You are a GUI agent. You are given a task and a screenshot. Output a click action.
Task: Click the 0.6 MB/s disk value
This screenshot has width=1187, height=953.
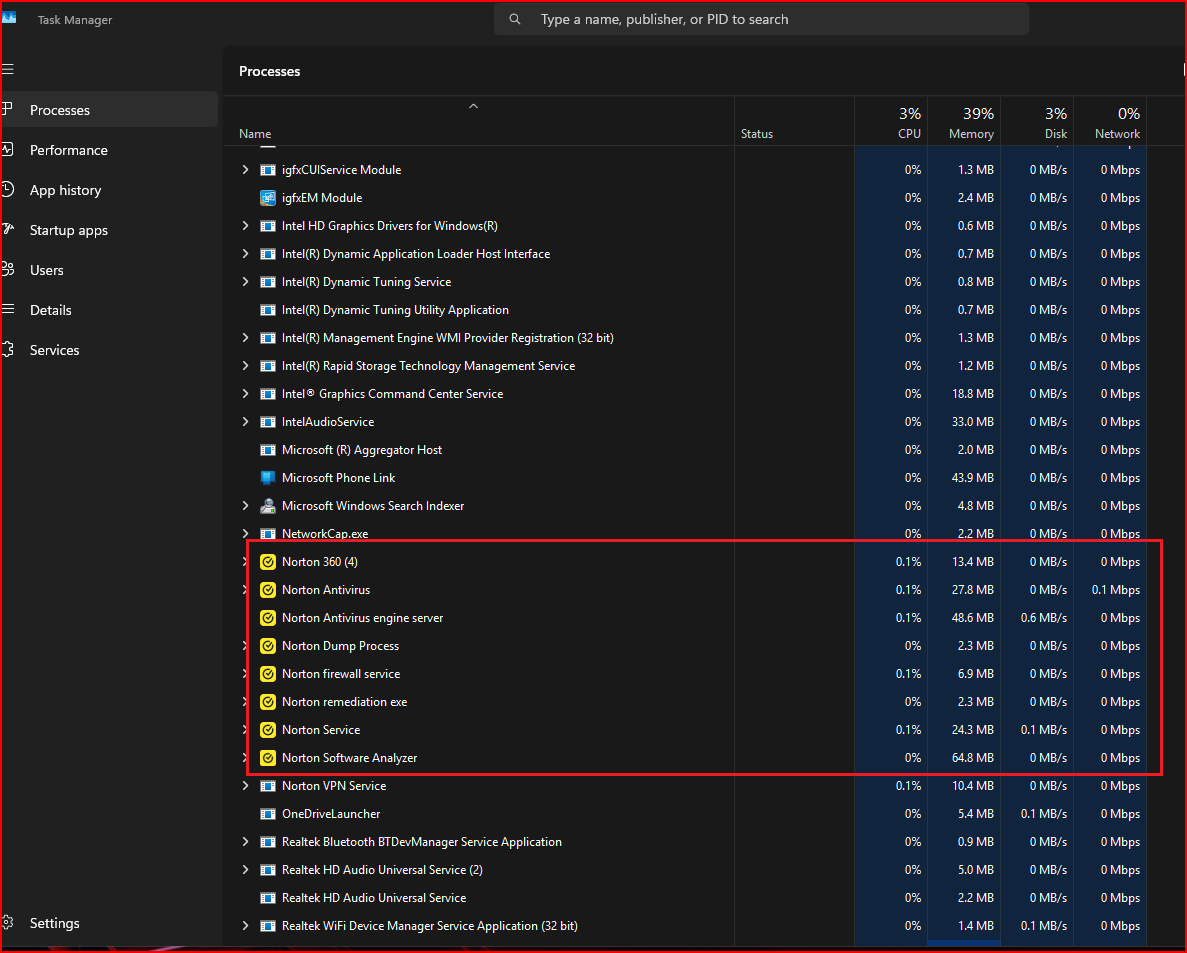tap(1044, 618)
